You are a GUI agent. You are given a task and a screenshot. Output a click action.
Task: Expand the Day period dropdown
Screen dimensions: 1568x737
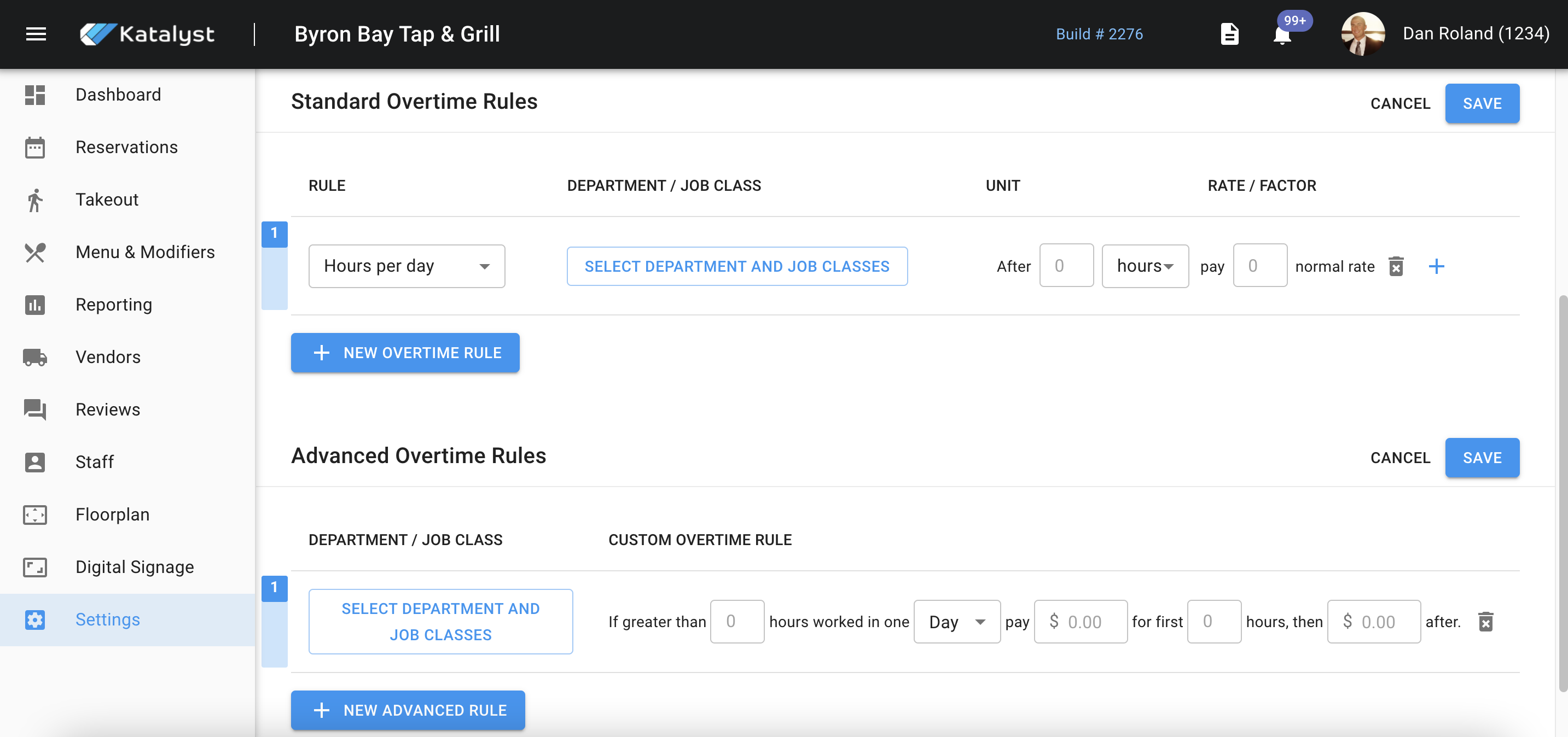point(956,622)
